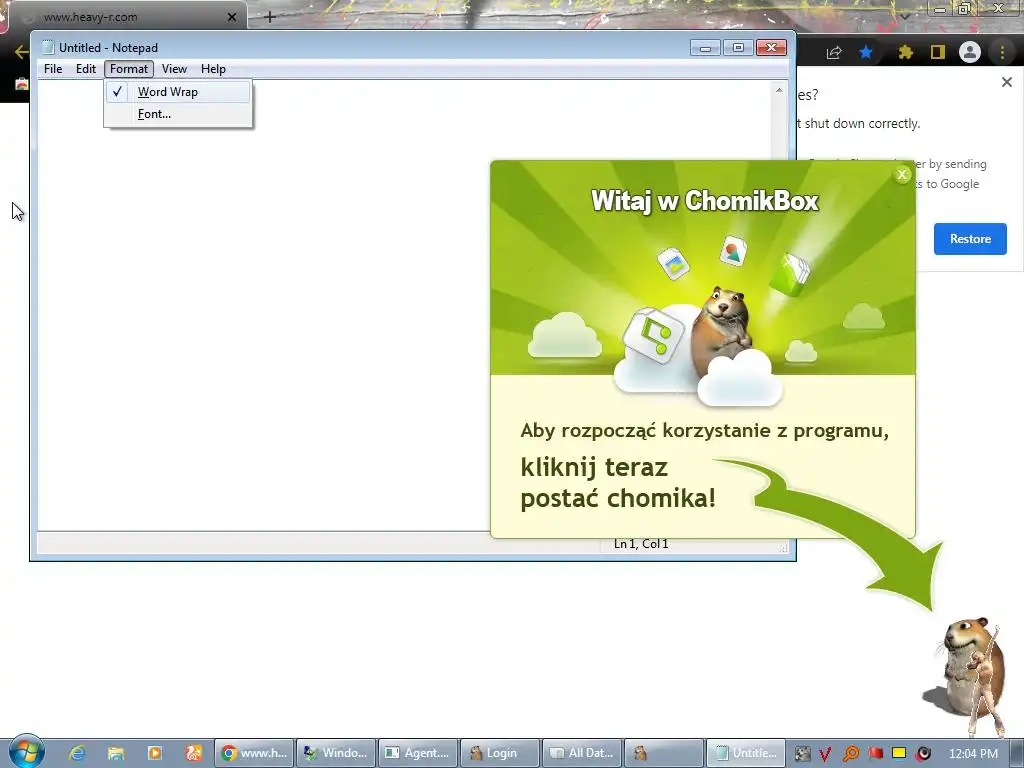Screen dimensions: 1024x768
Task: Open Windows Media Player taskbar icon
Action: (x=155, y=753)
